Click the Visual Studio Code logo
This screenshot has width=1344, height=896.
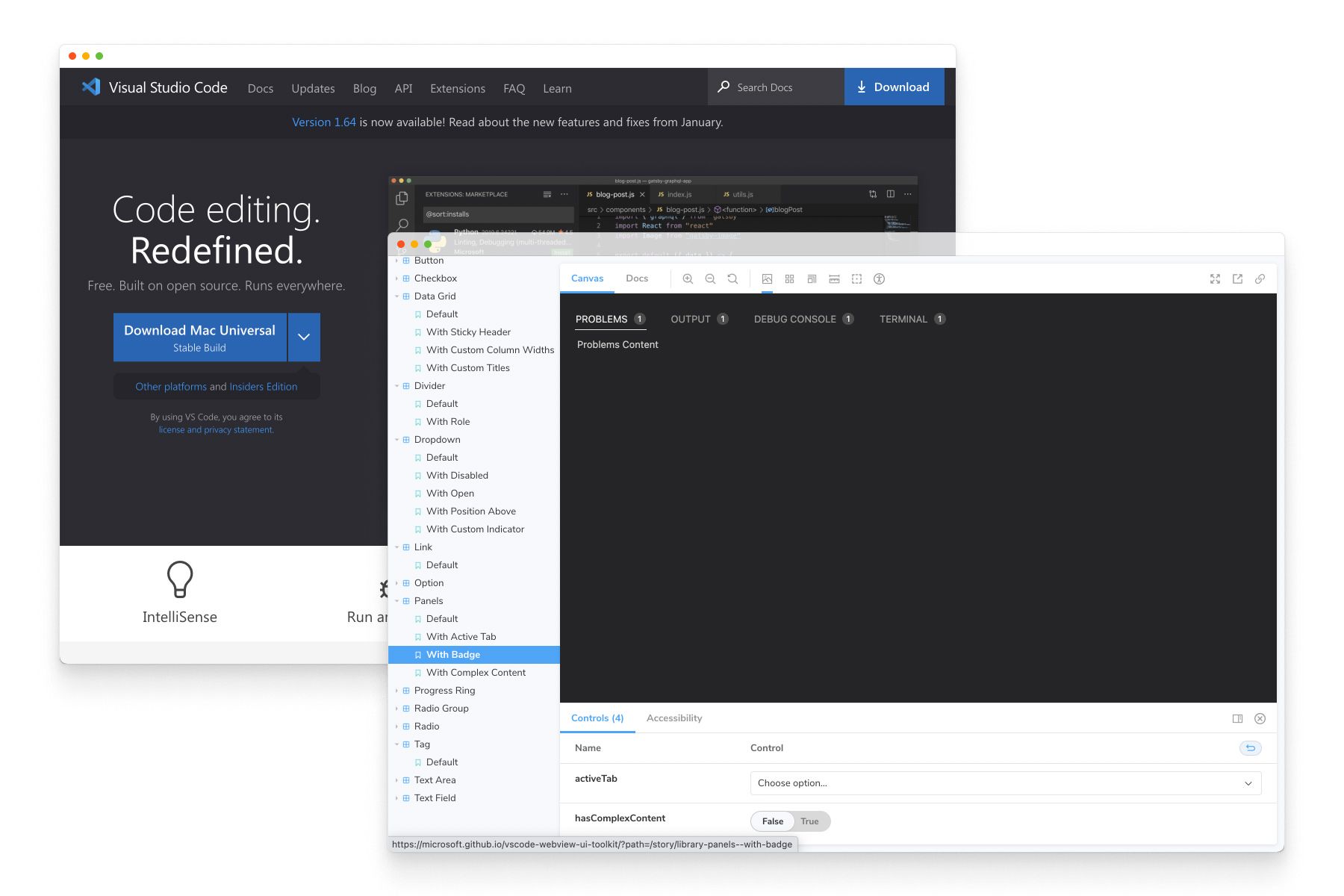pyautogui.click(x=91, y=87)
